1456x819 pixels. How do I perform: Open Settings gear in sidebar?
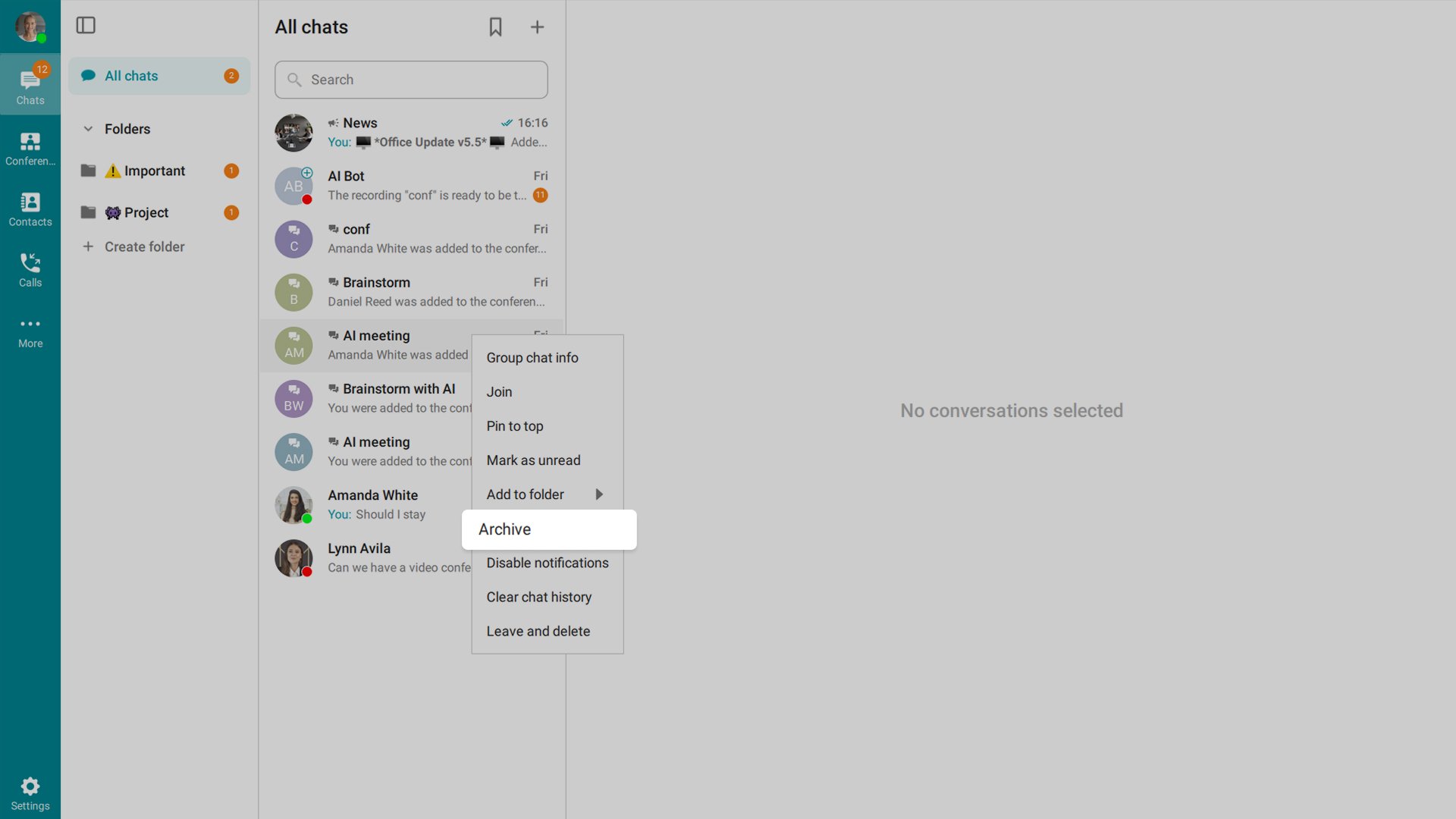tap(30, 792)
